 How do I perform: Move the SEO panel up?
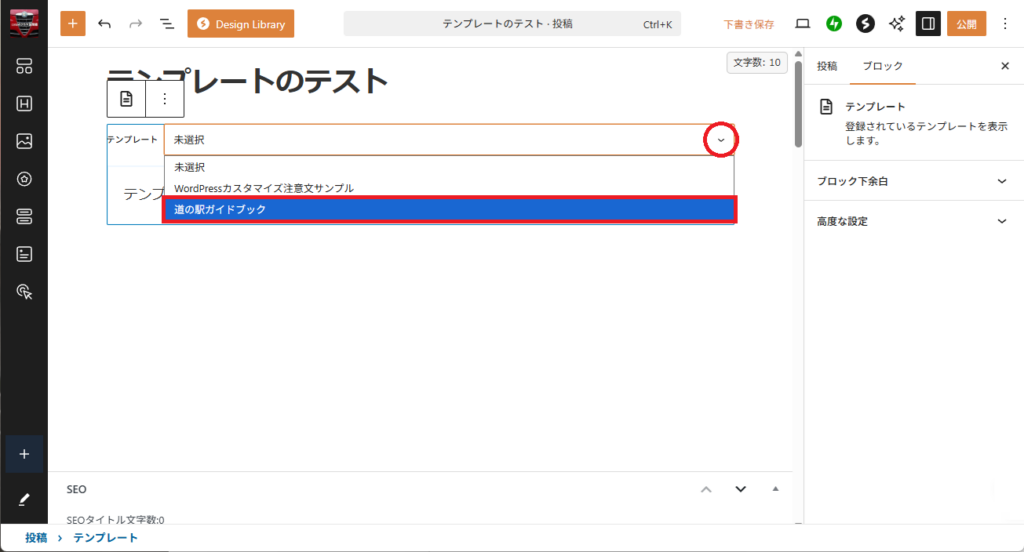[x=706, y=489]
